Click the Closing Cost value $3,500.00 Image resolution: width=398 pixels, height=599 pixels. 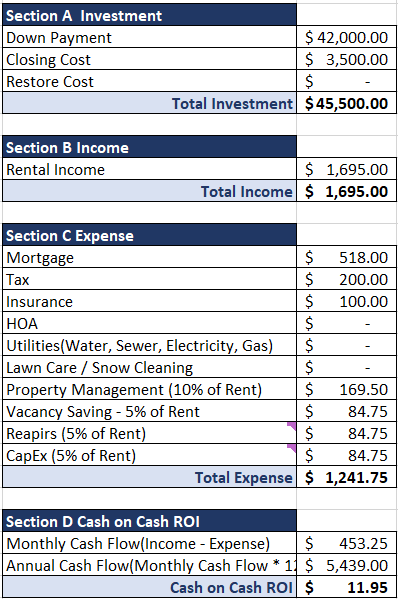pyautogui.click(x=346, y=59)
